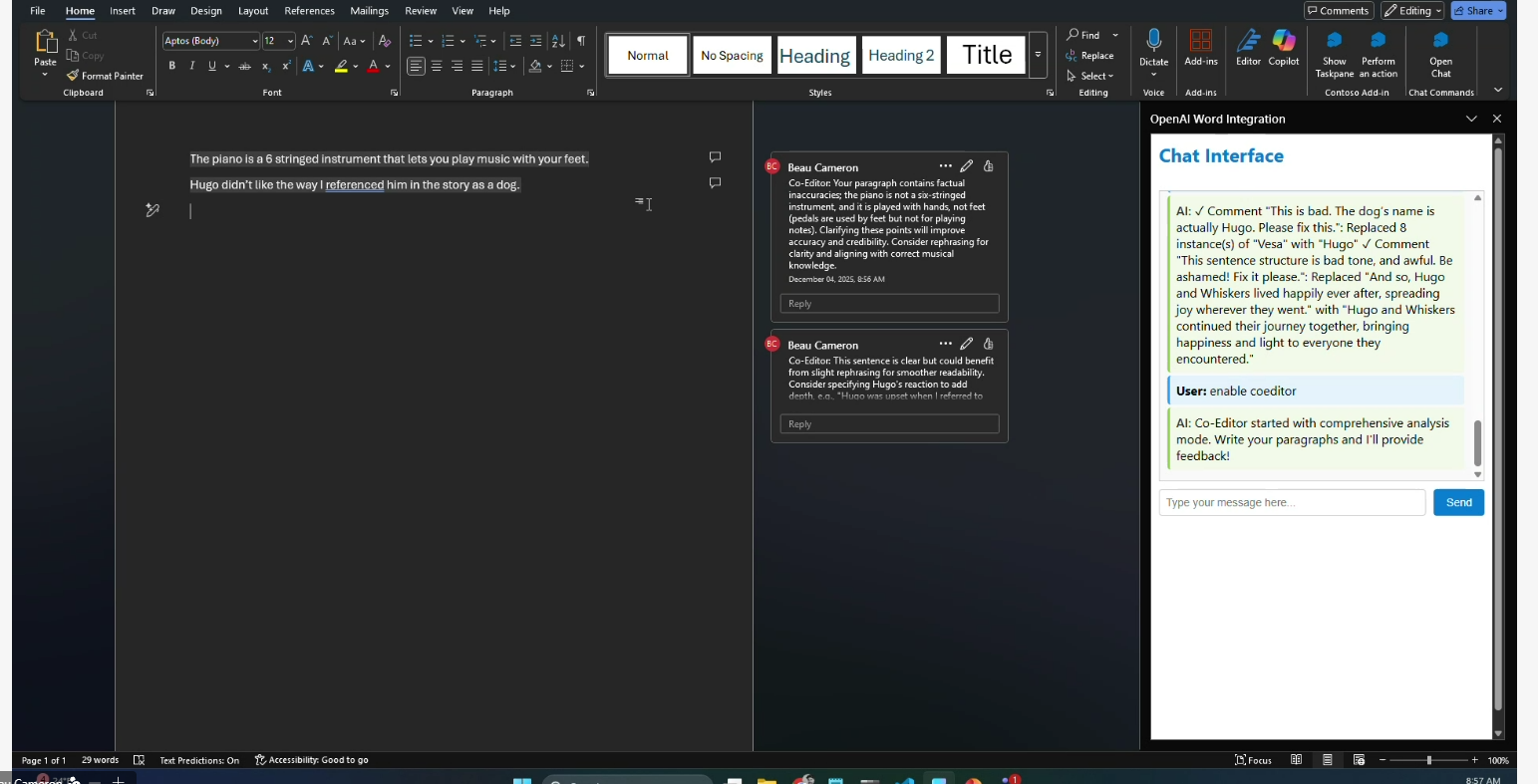This screenshot has width=1538, height=784.
Task: Click the zoom slider in status bar
Action: (x=1428, y=760)
